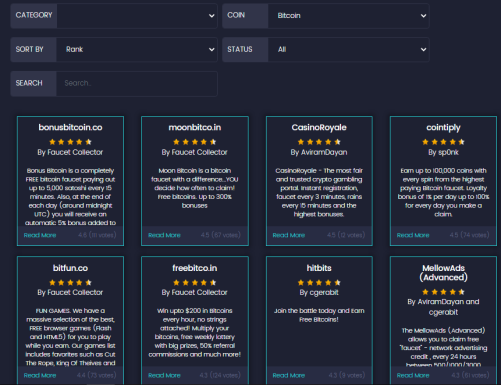Click the Moon Bitcoin description paragraph
The height and width of the screenshot is (385, 501).
(x=195, y=188)
